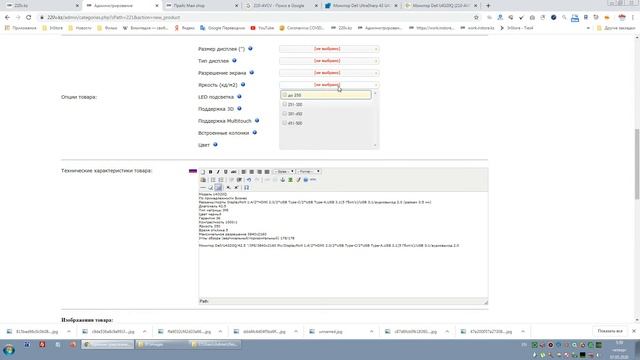Open the Тип дисплея dropdown
This screenshot has height=360, width=640.
[x=329, y=61]
